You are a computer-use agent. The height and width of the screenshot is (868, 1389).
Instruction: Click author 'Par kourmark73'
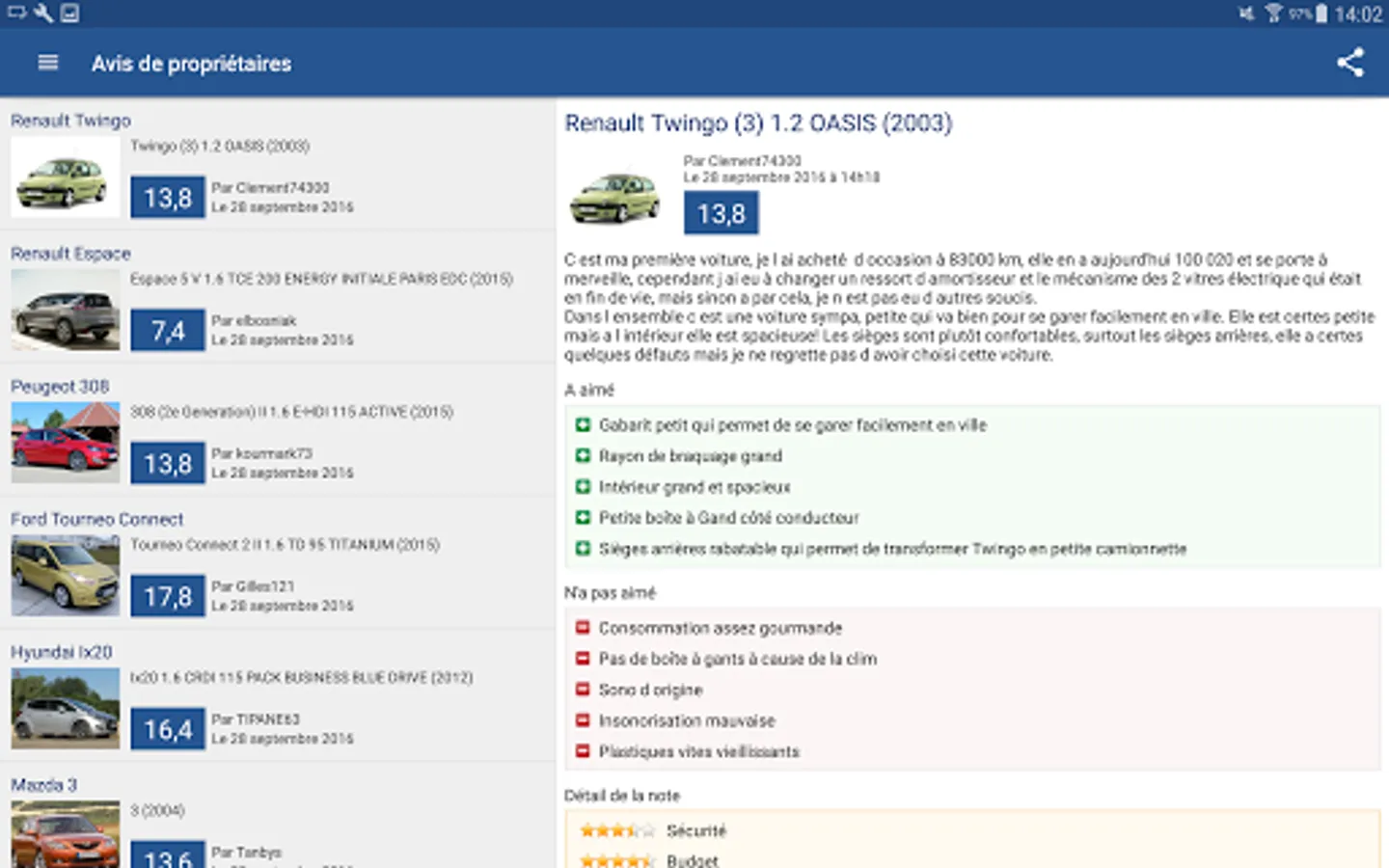(x=261, y=454)
